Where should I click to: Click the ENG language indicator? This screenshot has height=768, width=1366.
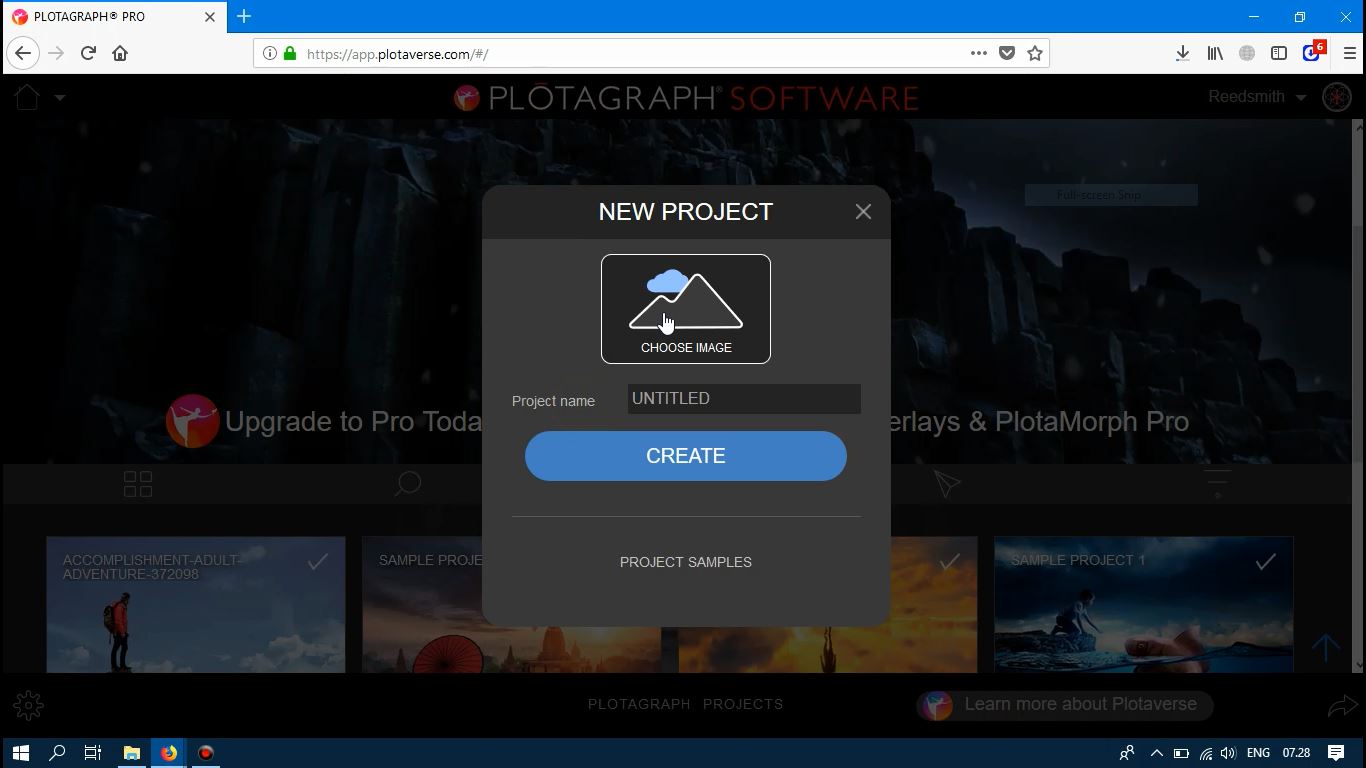[1258, 753]
